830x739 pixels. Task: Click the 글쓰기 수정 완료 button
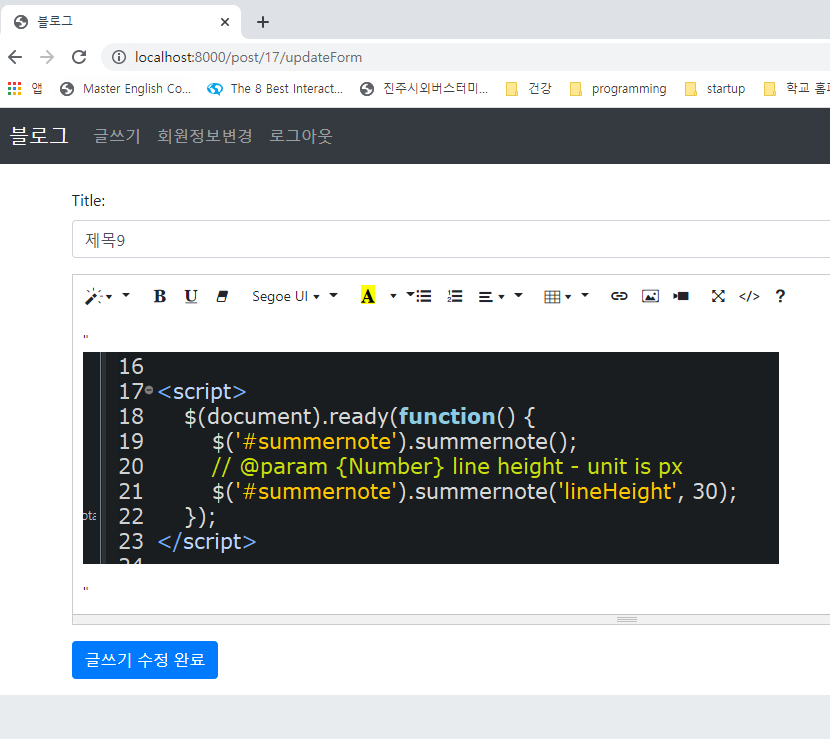145,660
